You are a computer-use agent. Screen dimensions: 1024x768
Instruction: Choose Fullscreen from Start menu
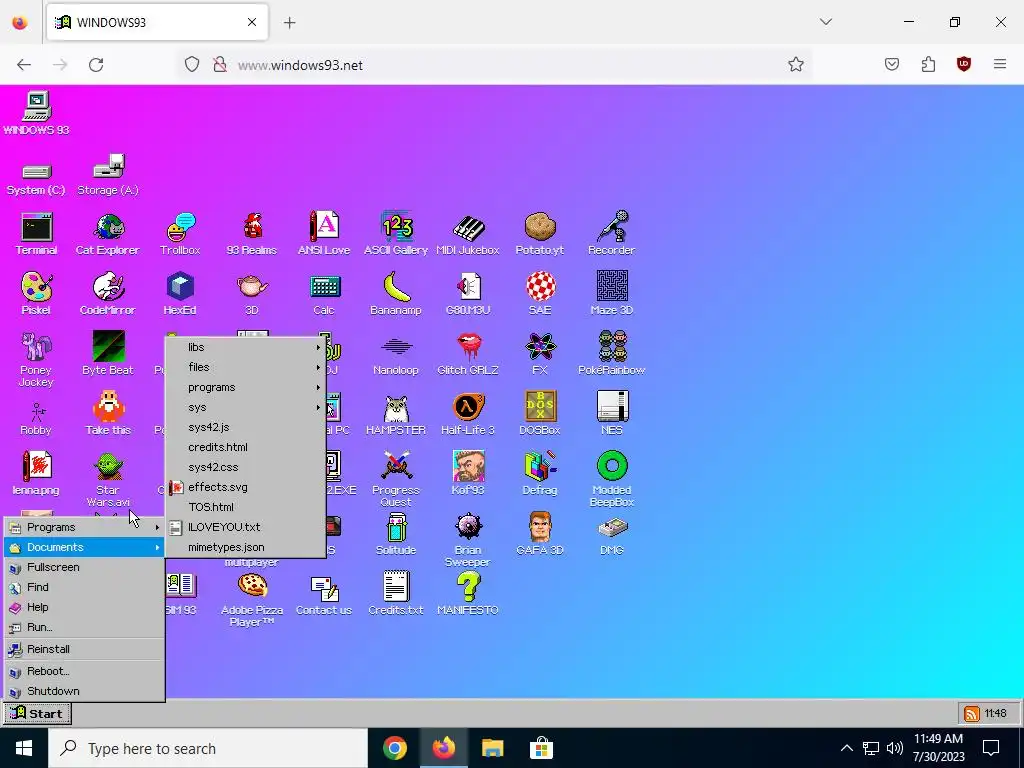[x=84, y=567]
